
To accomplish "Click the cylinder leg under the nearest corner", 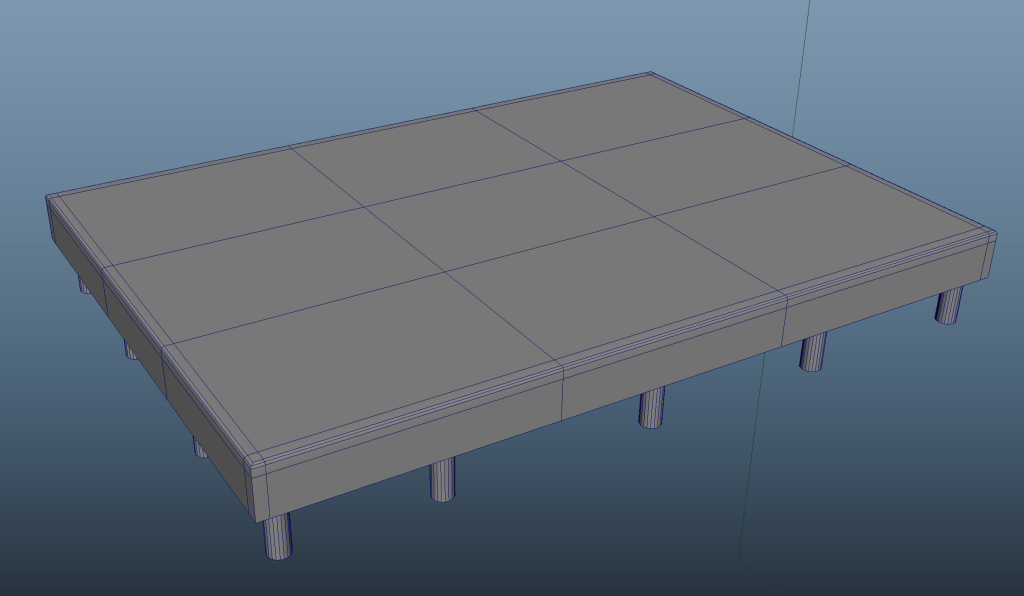I will pos(278,536).
